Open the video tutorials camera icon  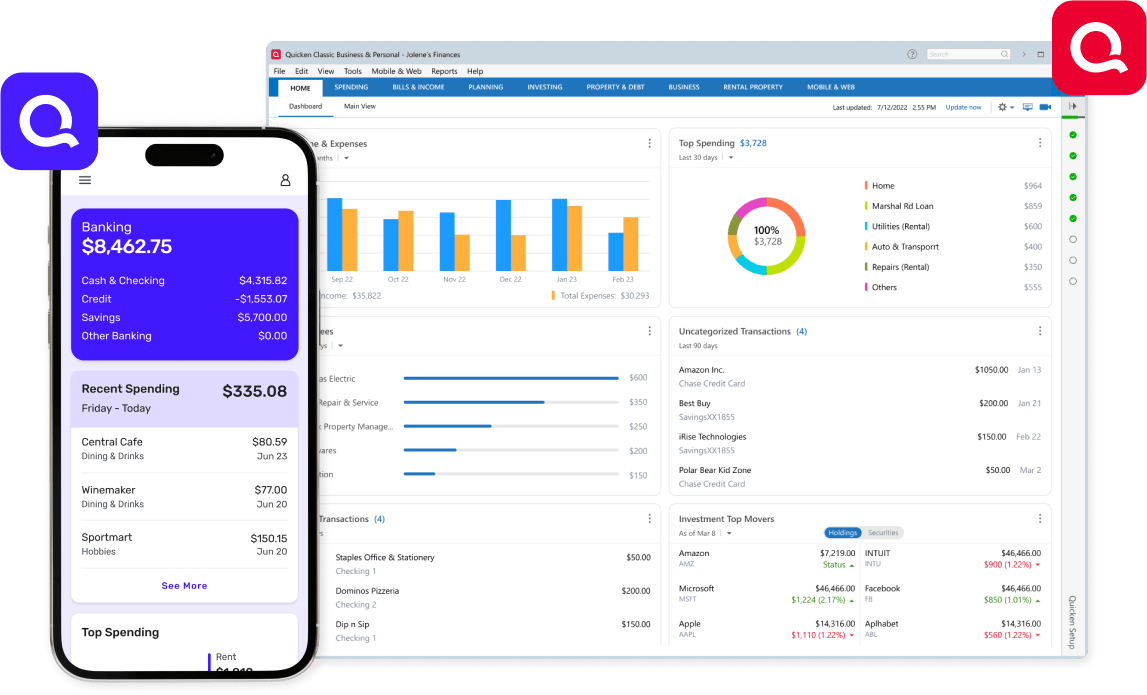click(x=1045, y=107)
